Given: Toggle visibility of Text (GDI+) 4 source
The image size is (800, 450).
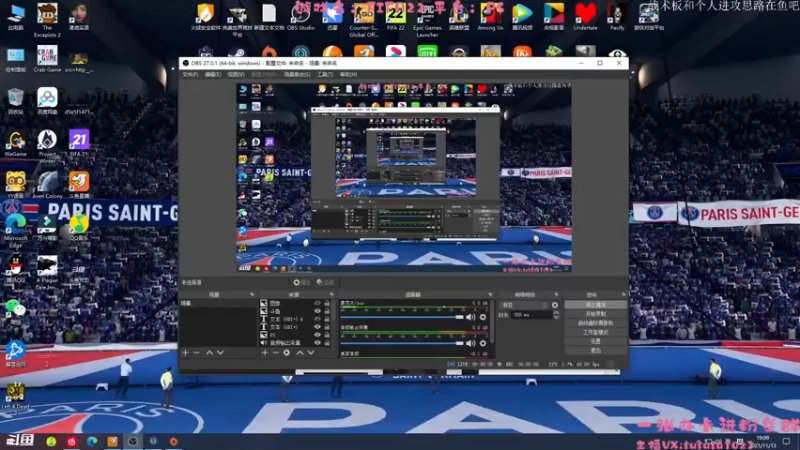Looking at the screenshot, I should point(317,319).
